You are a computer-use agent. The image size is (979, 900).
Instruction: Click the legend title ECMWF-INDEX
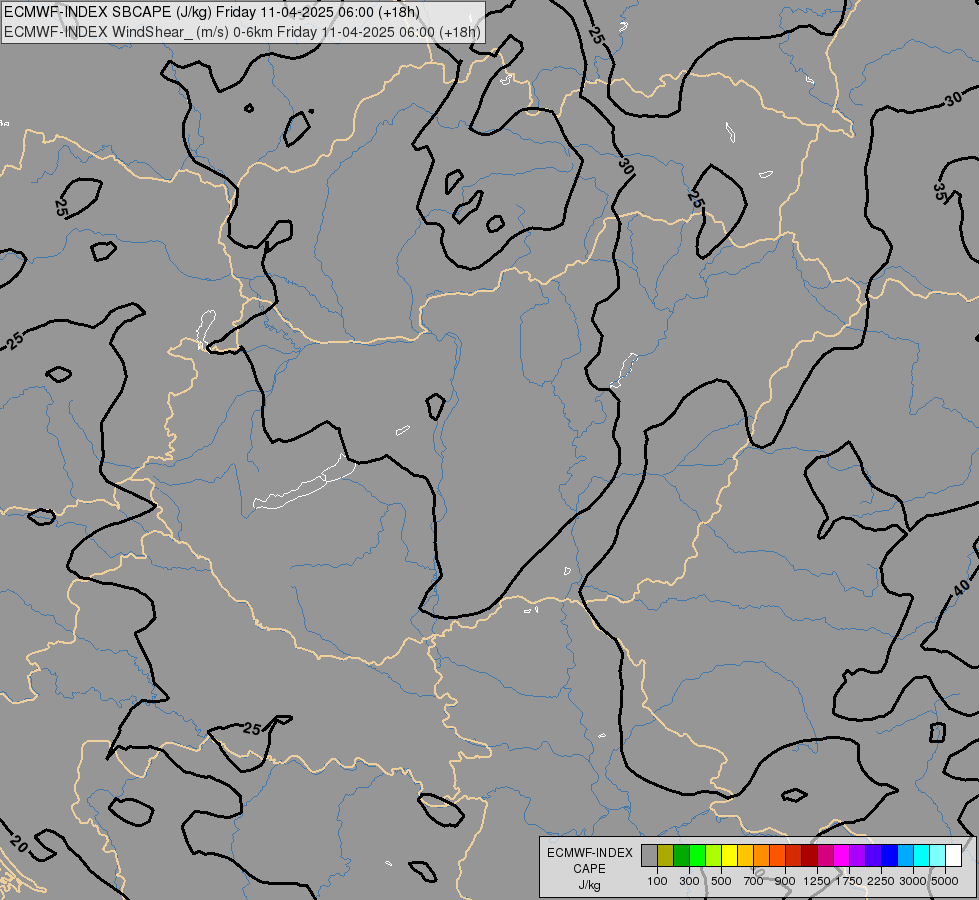coord(589,853)
